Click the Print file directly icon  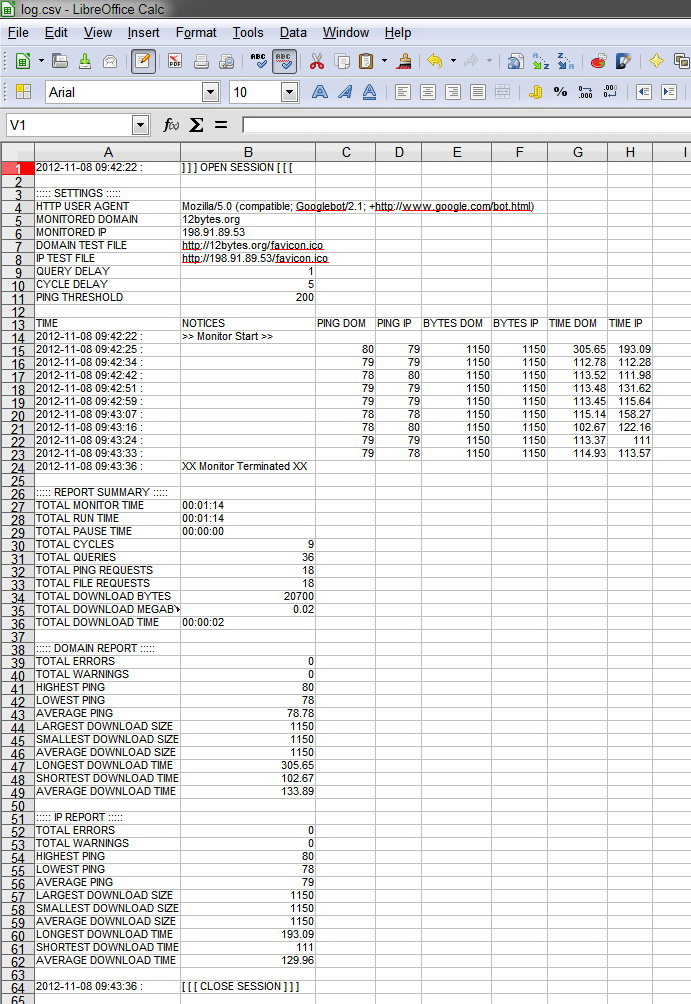(x=201, y=61)
